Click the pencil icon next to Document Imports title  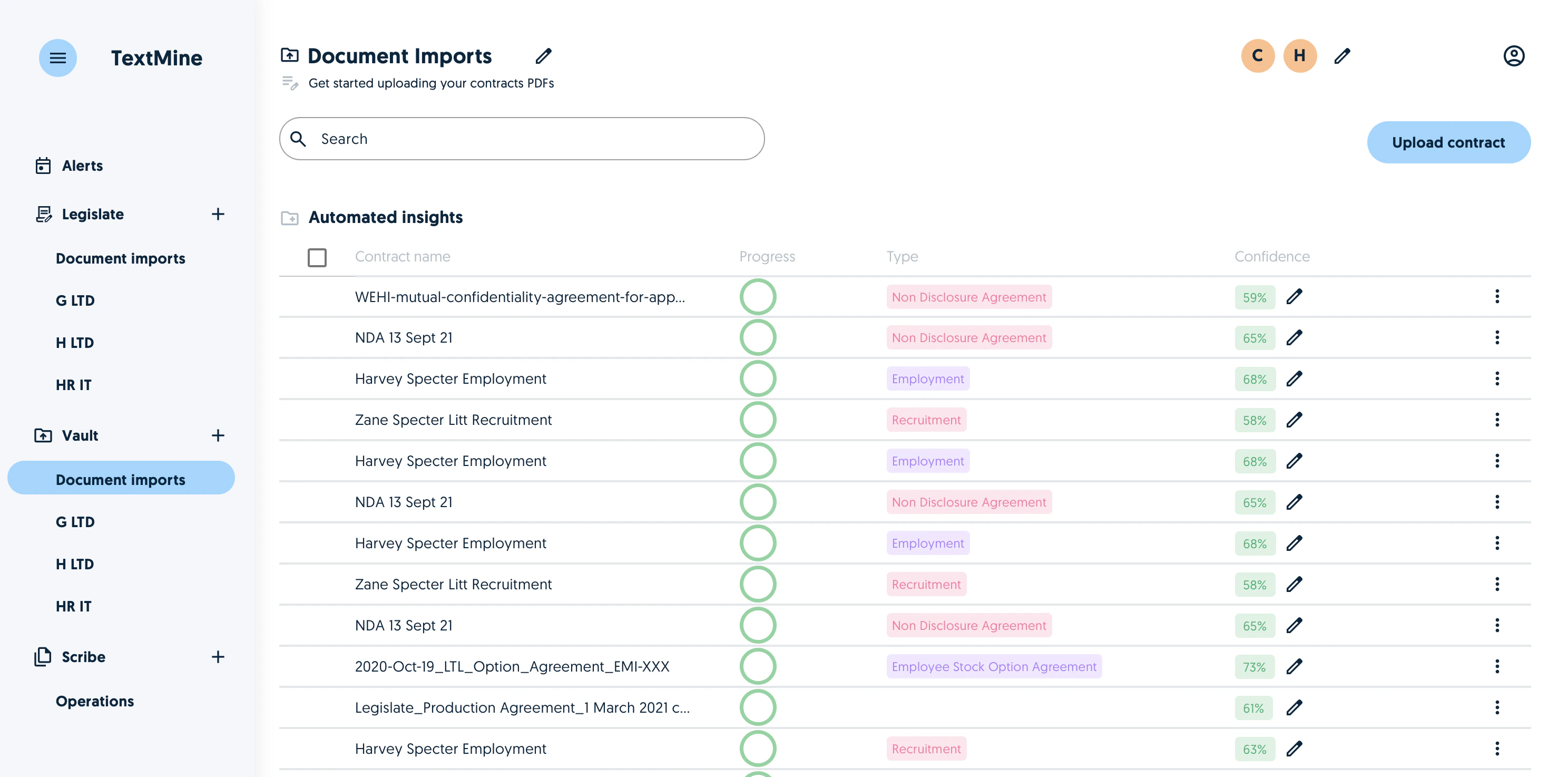click(x=544, y=56)
